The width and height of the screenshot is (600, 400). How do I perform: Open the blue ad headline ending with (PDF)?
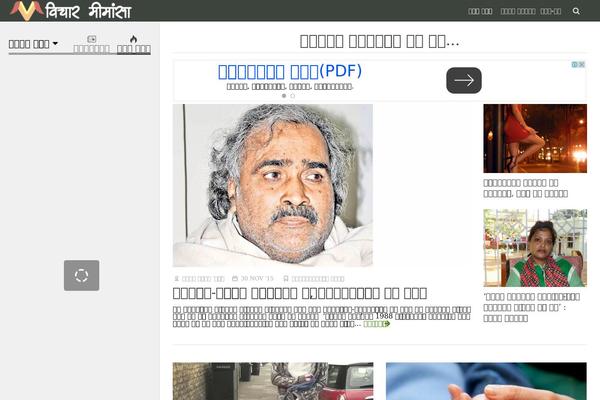pos(290,72)
